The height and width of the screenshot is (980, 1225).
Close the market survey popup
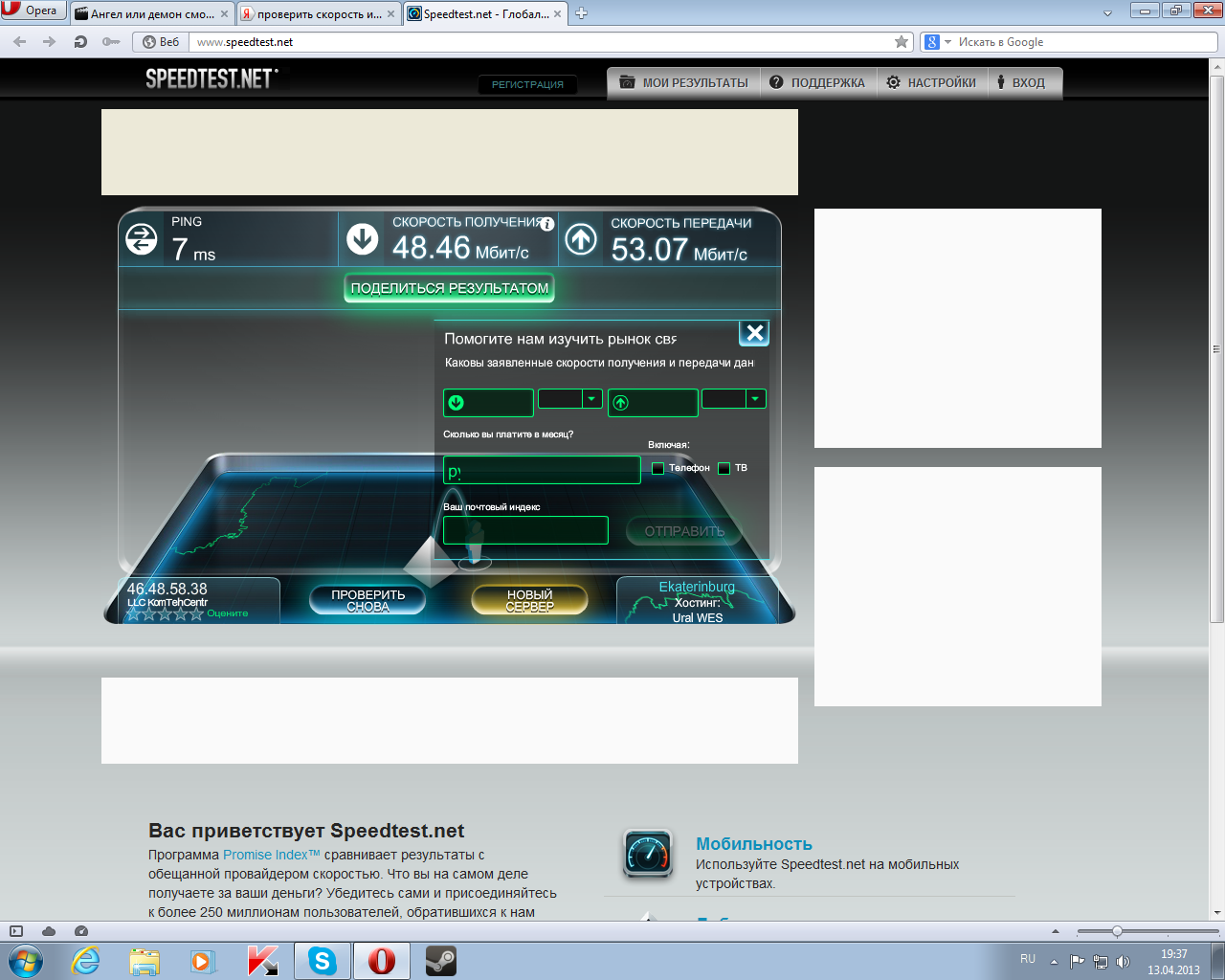coord(754,333)
